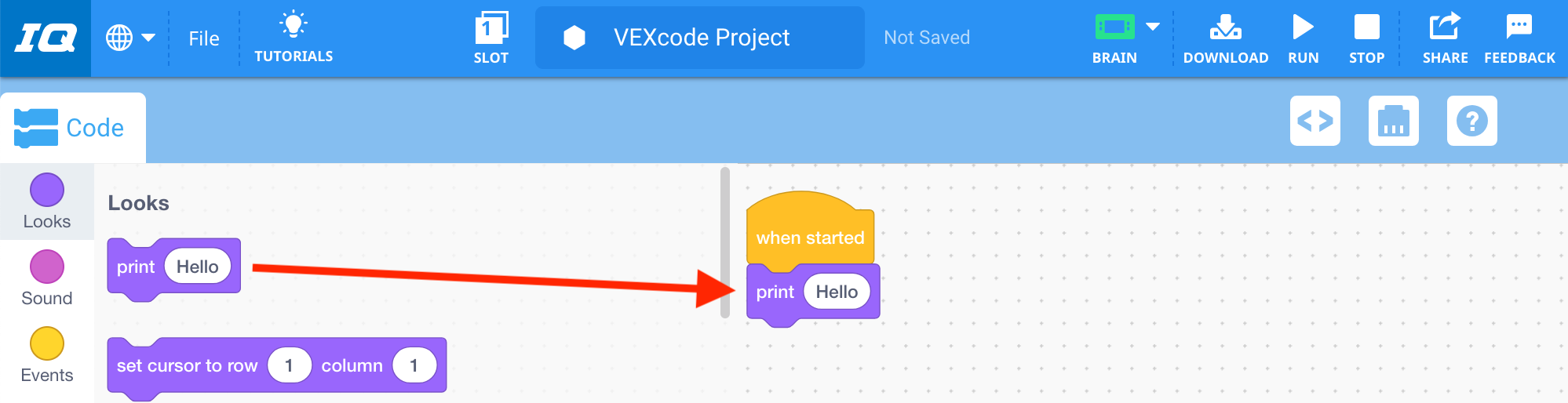Download the project to the brain

[x=1225, y=30]
